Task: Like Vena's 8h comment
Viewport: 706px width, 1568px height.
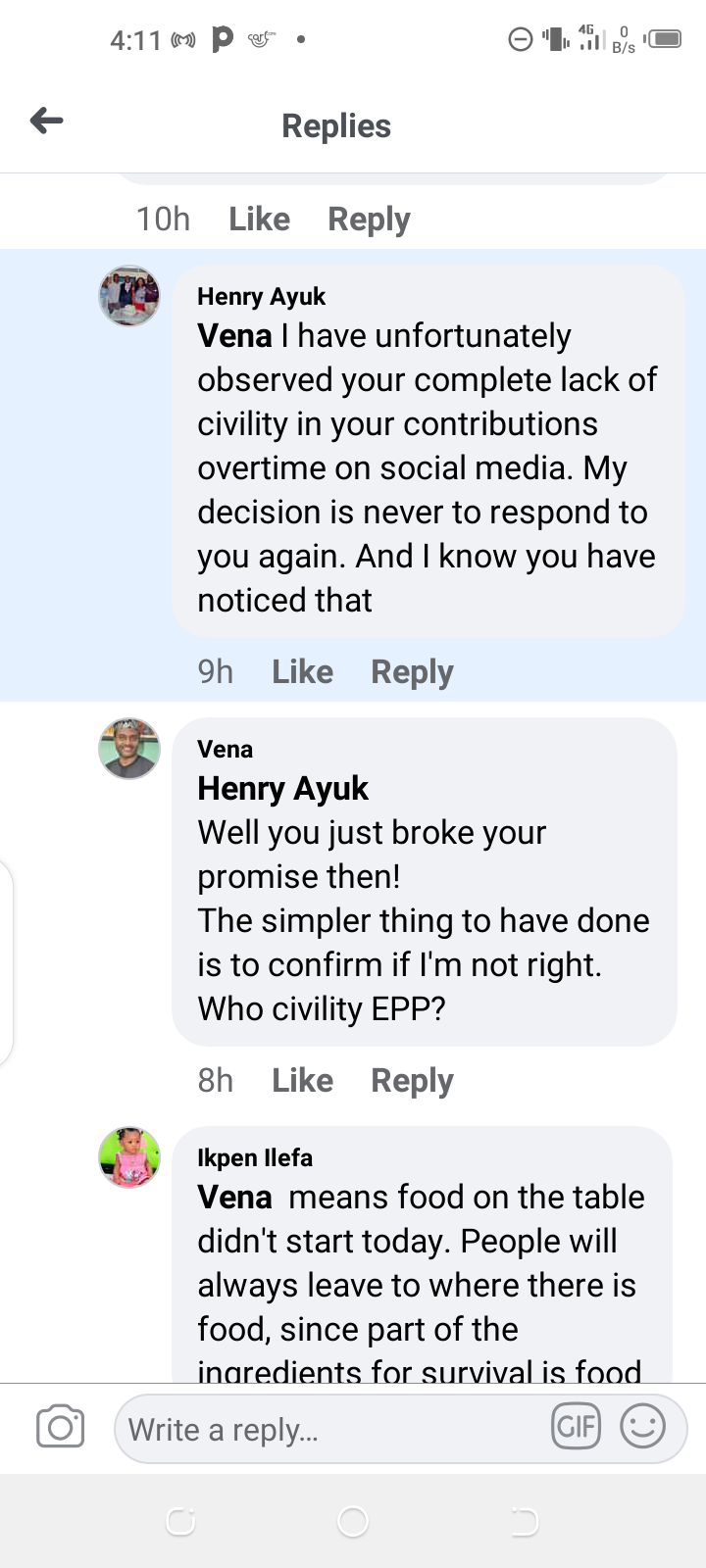Action: [x=302, y=1081]
